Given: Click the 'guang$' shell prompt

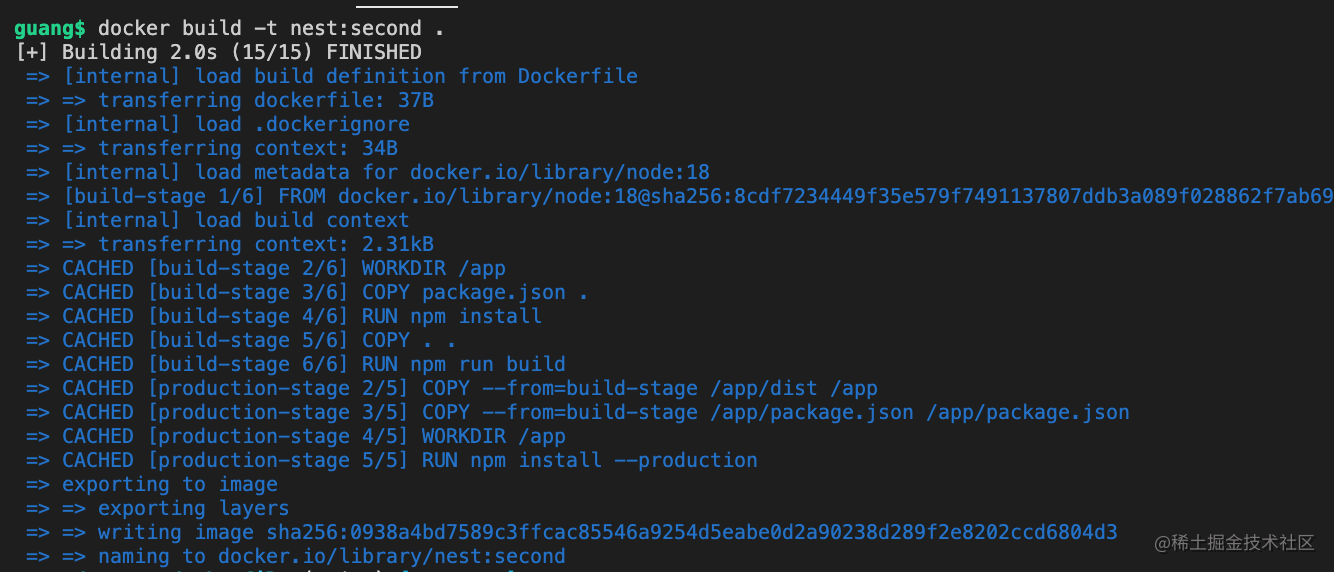Looking at the screenshot, I should (50, 28).
